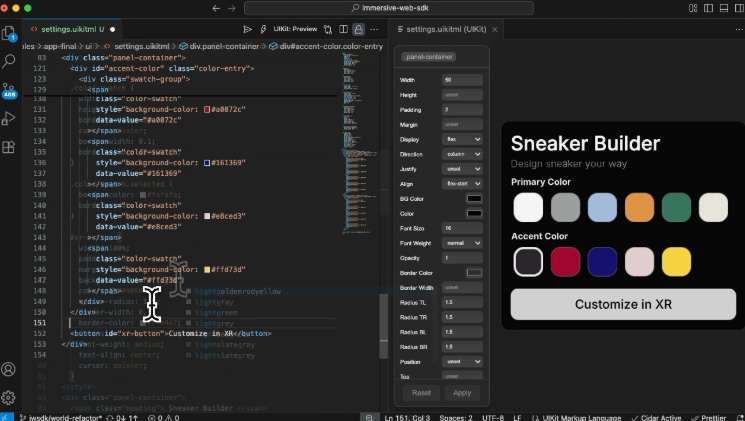Click the Run play icon in editor toolbar
The image size is (745, 421).
pos(247,30)
